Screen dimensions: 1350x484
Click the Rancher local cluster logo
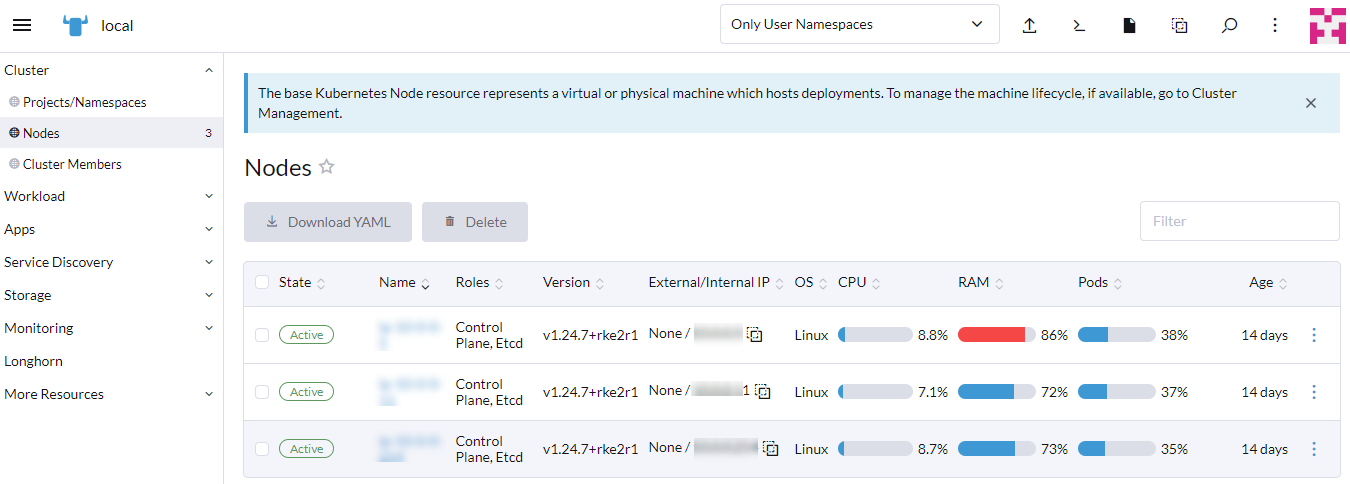coord(75,25)
